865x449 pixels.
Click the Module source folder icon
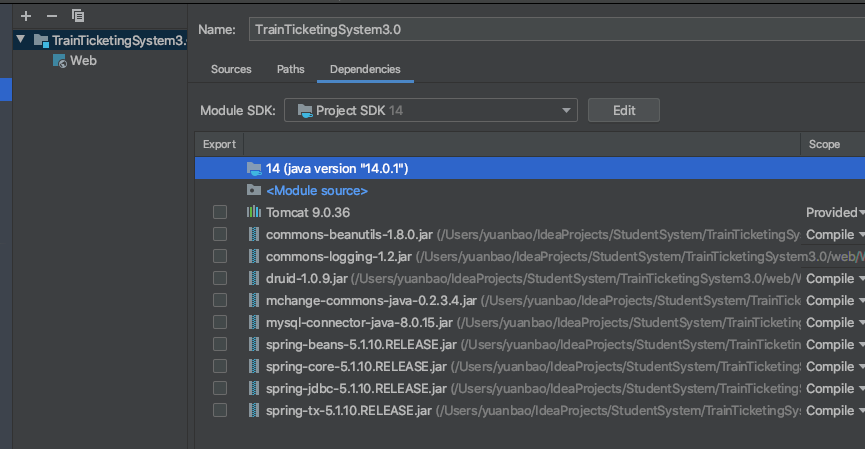tap(254, 190)
